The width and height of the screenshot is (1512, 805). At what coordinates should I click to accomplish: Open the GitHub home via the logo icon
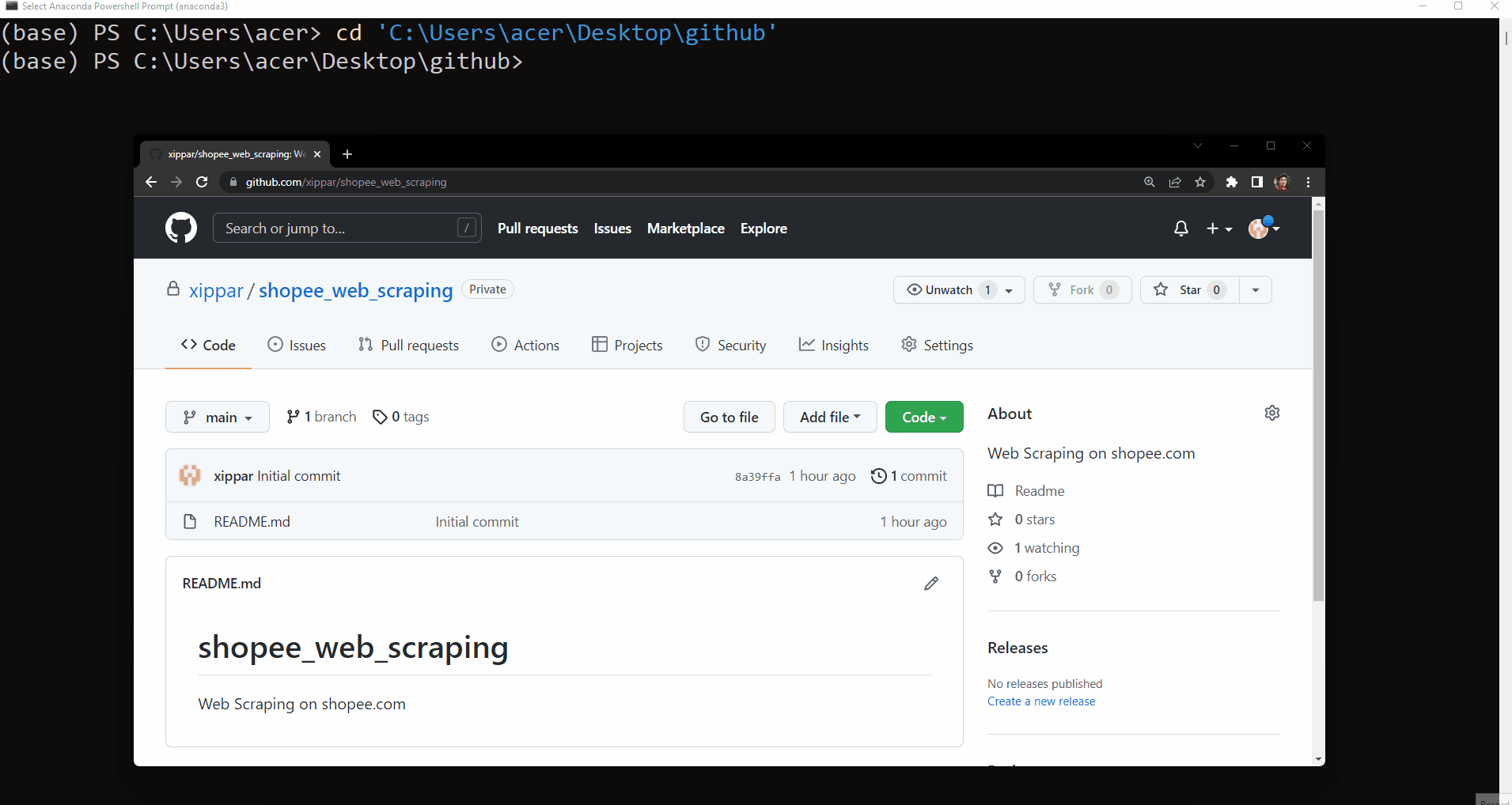[180, 228]
